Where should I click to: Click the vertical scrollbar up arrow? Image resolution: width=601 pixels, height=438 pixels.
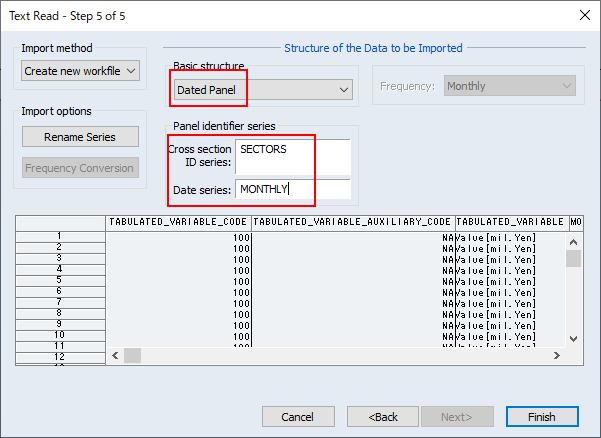(x=573, y=240)
